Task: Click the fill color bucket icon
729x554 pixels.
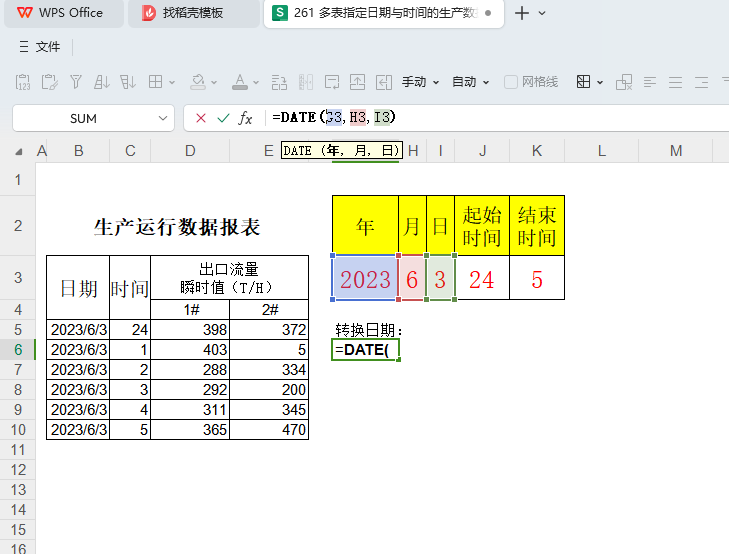Action: (198, 82)
